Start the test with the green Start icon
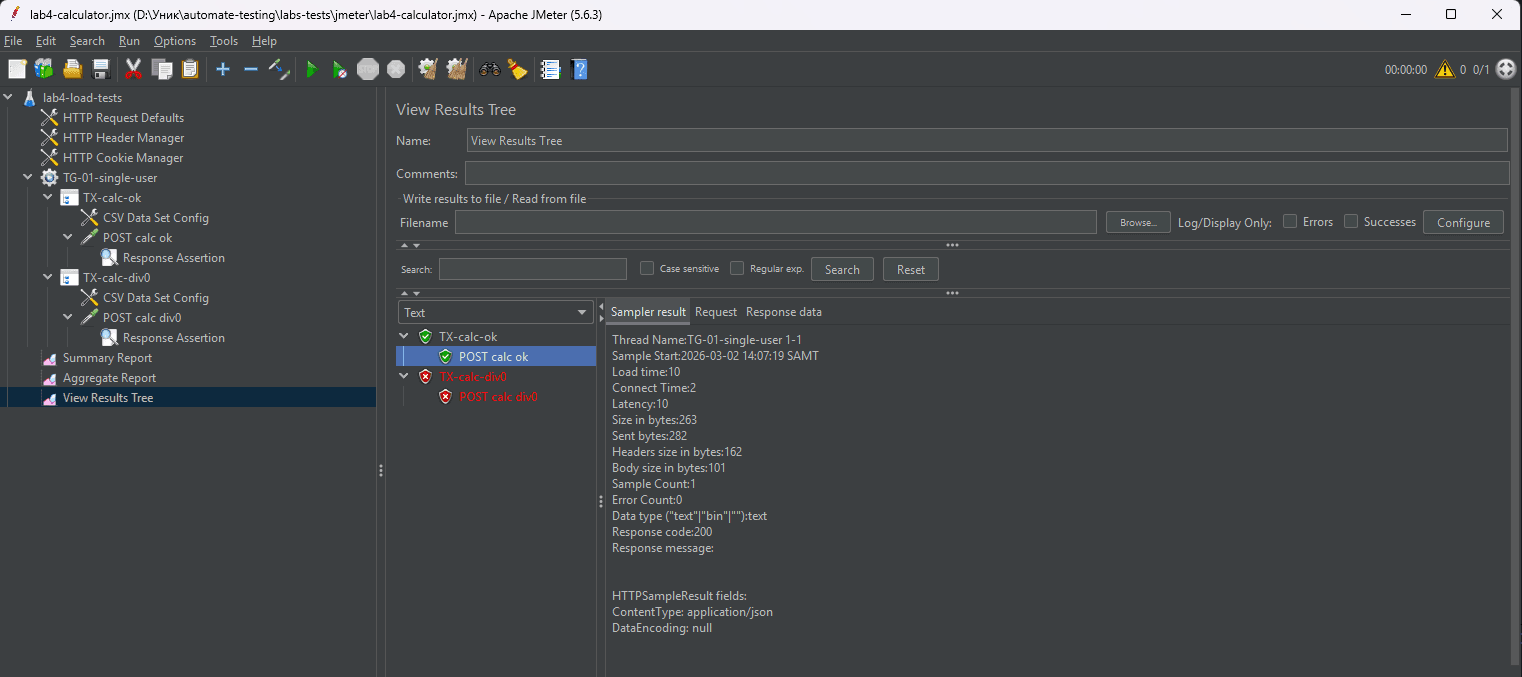The height and width of the screenshot is (677, 1522). pyautogui.click(x=311, y=69)
